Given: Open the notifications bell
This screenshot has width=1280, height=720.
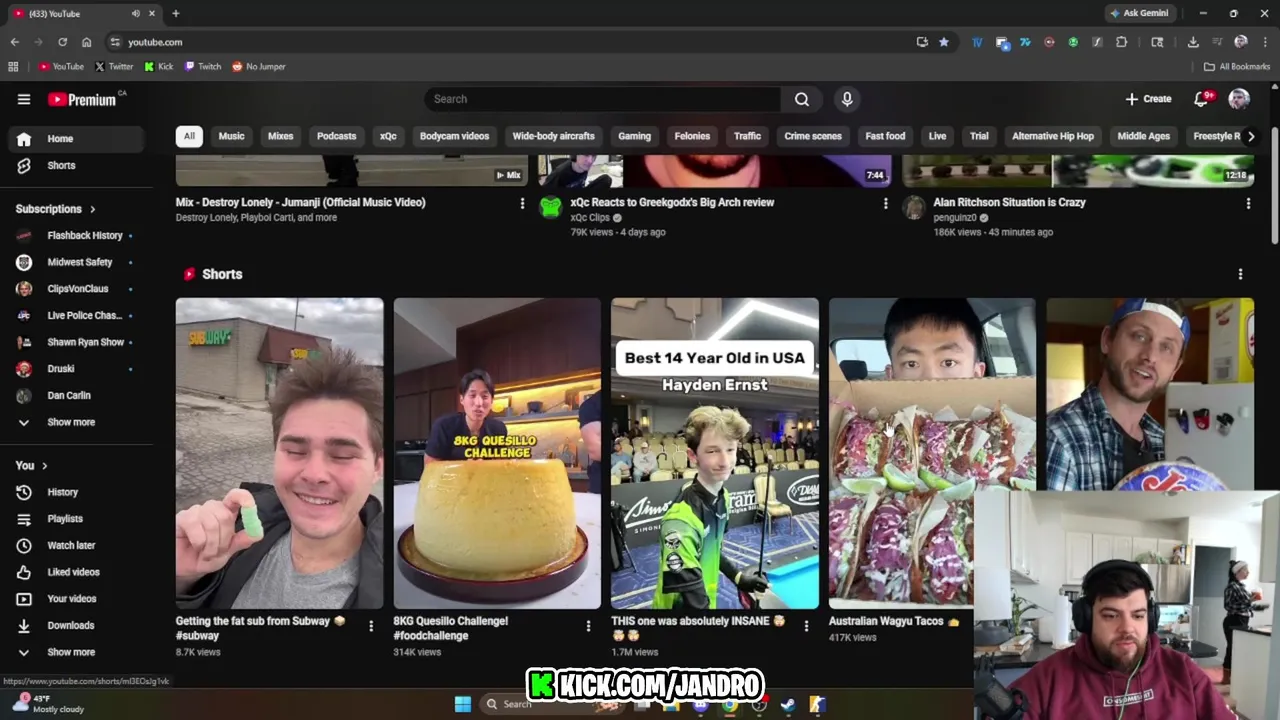Looking at the screenshot, I should click(1202, 99).
